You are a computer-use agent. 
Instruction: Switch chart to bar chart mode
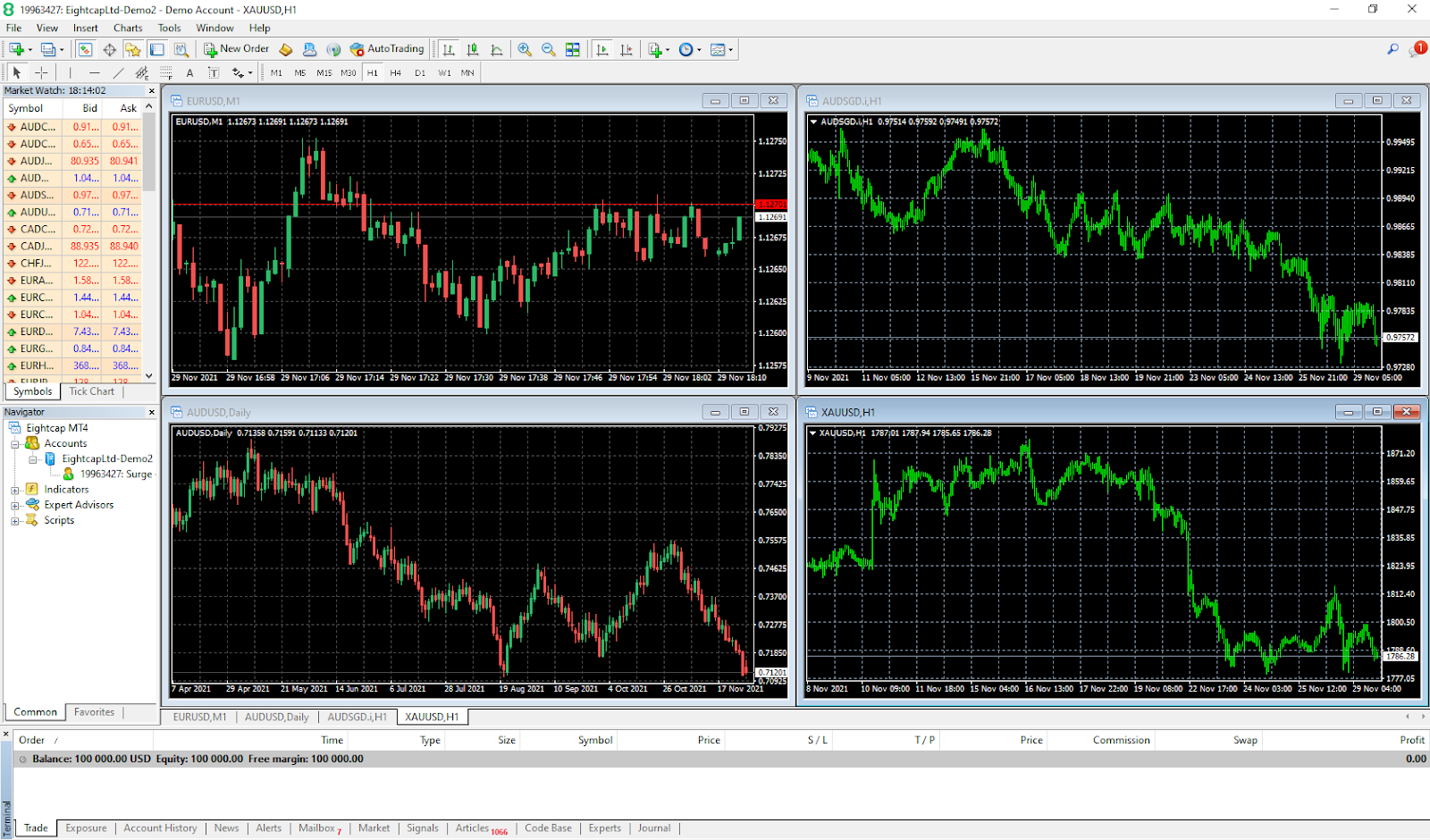449,50
